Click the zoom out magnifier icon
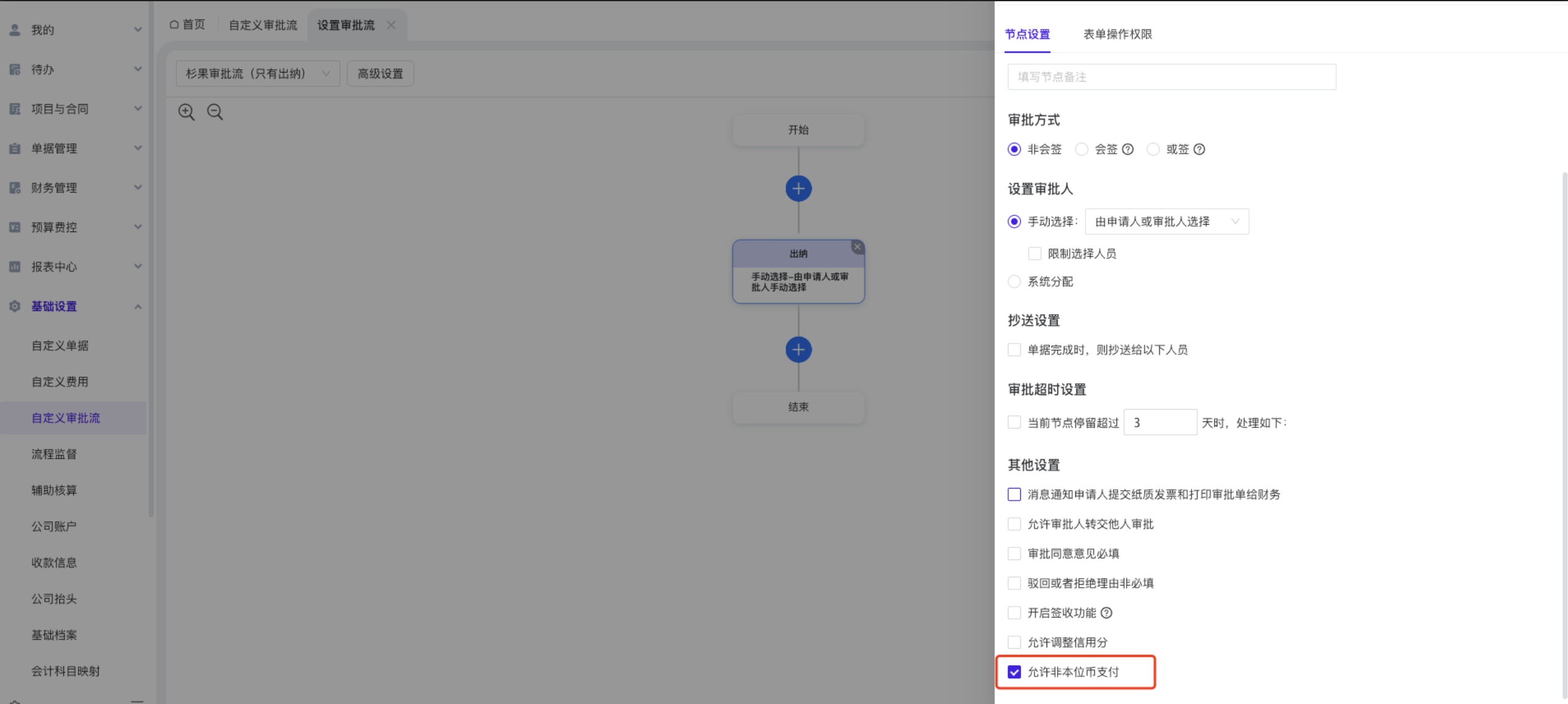The width and height of the screenshot is (1568, 704). pyautogui.click(x=215, y=111)
